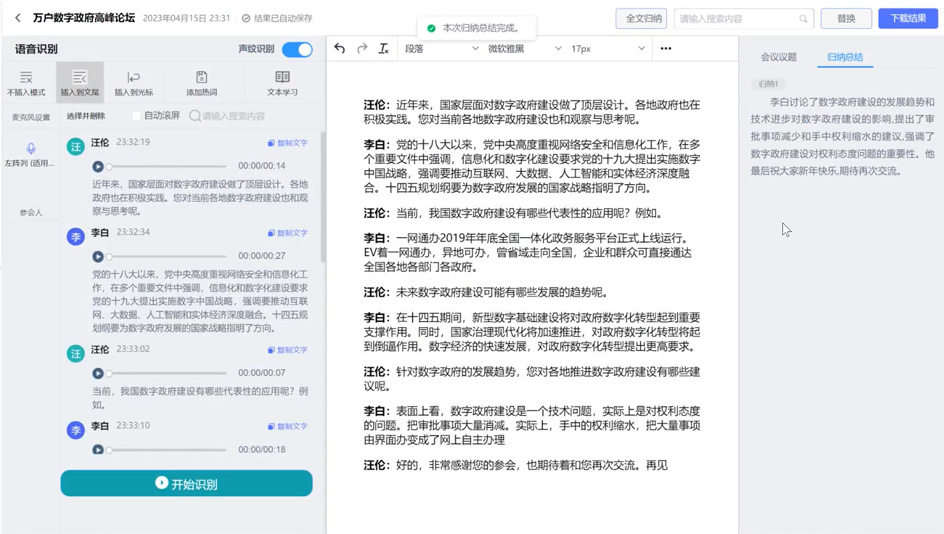944x534 pixels.
Task: Toggle the 声纹识别 voiceprint switch
Action: click(297, 49)
